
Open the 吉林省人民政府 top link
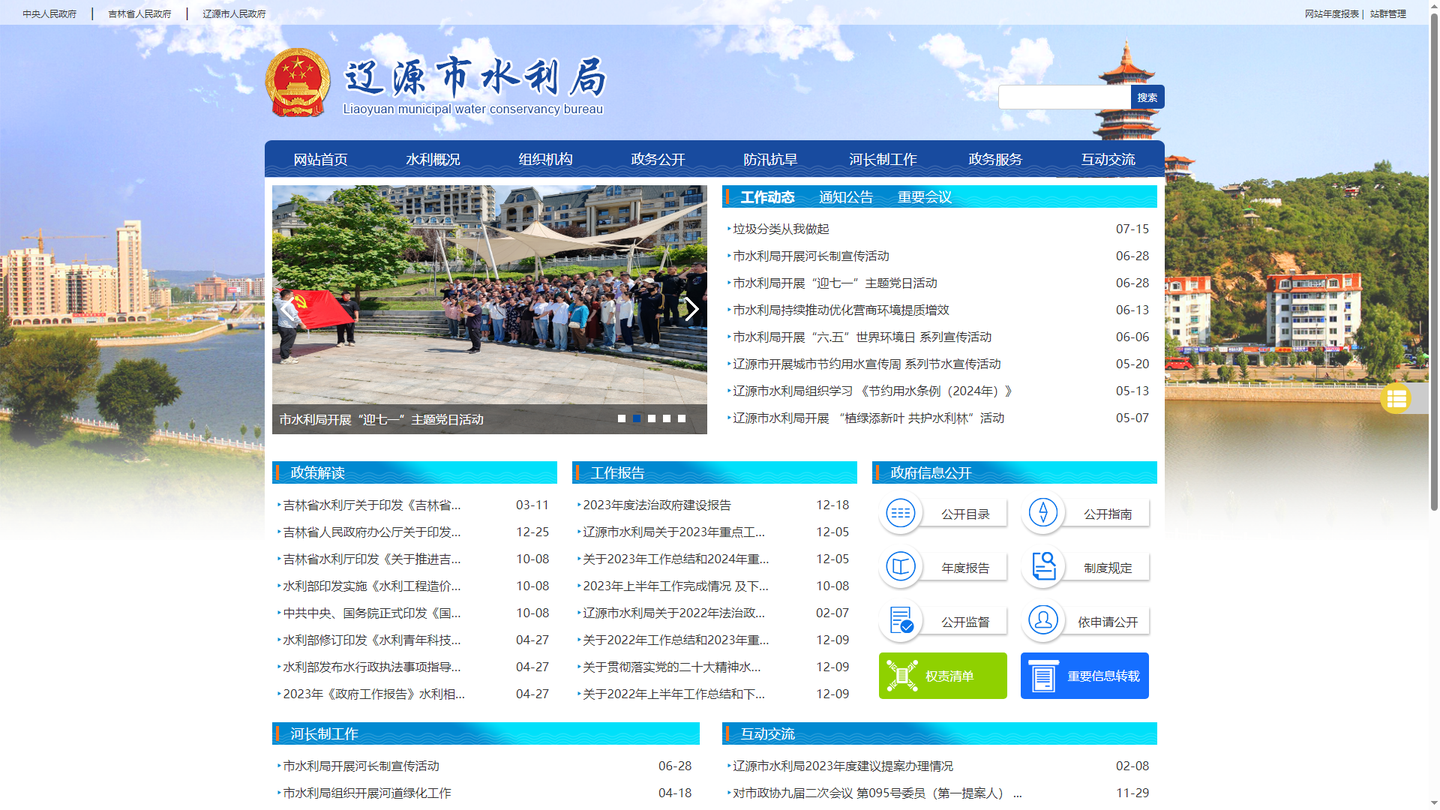(140, 14)
